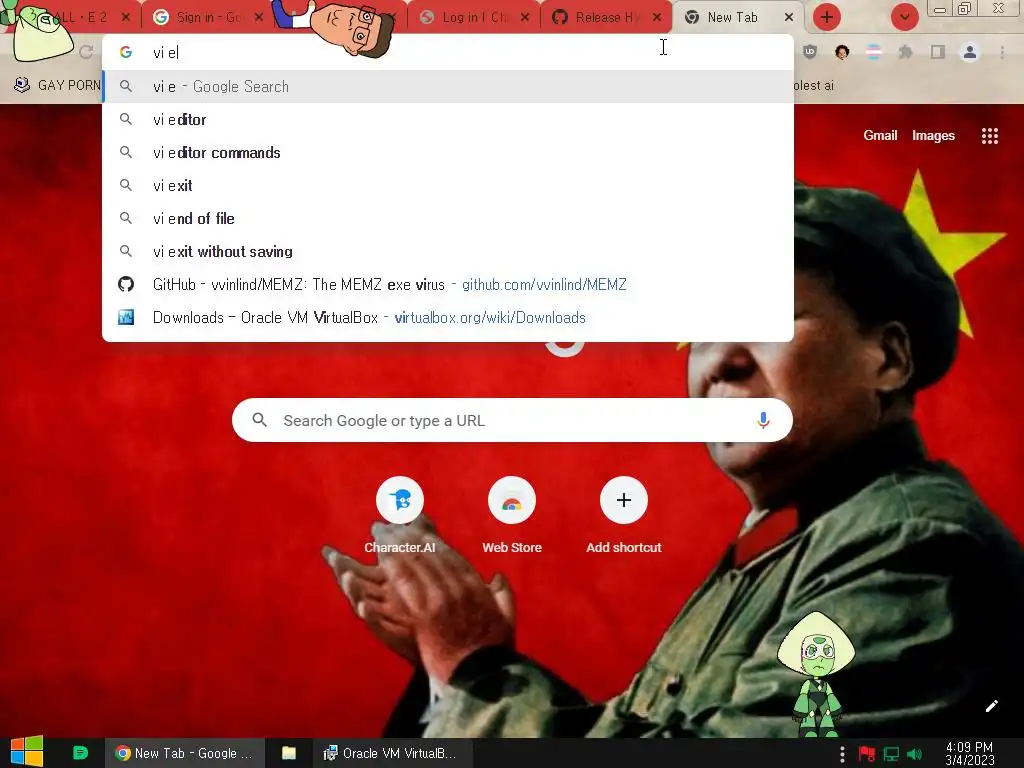Choose the 'vi editor' suggestion
Viewport: 1024px width, 768px height.
coord(448,120)
